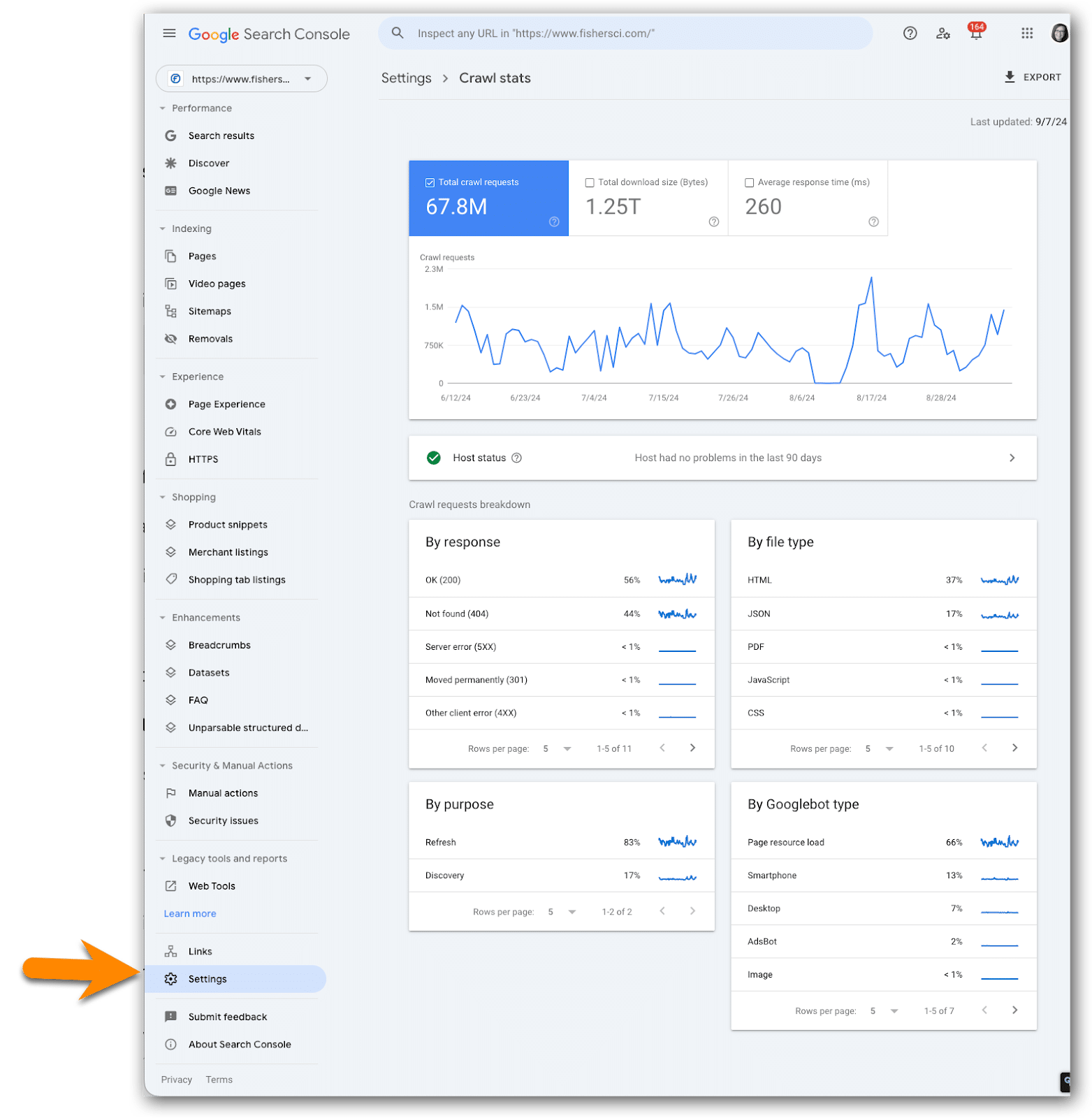Viewport: 1092px width, 1118px height.
Task: Open rows per page dropdown under By response
Action: (567, 749)
